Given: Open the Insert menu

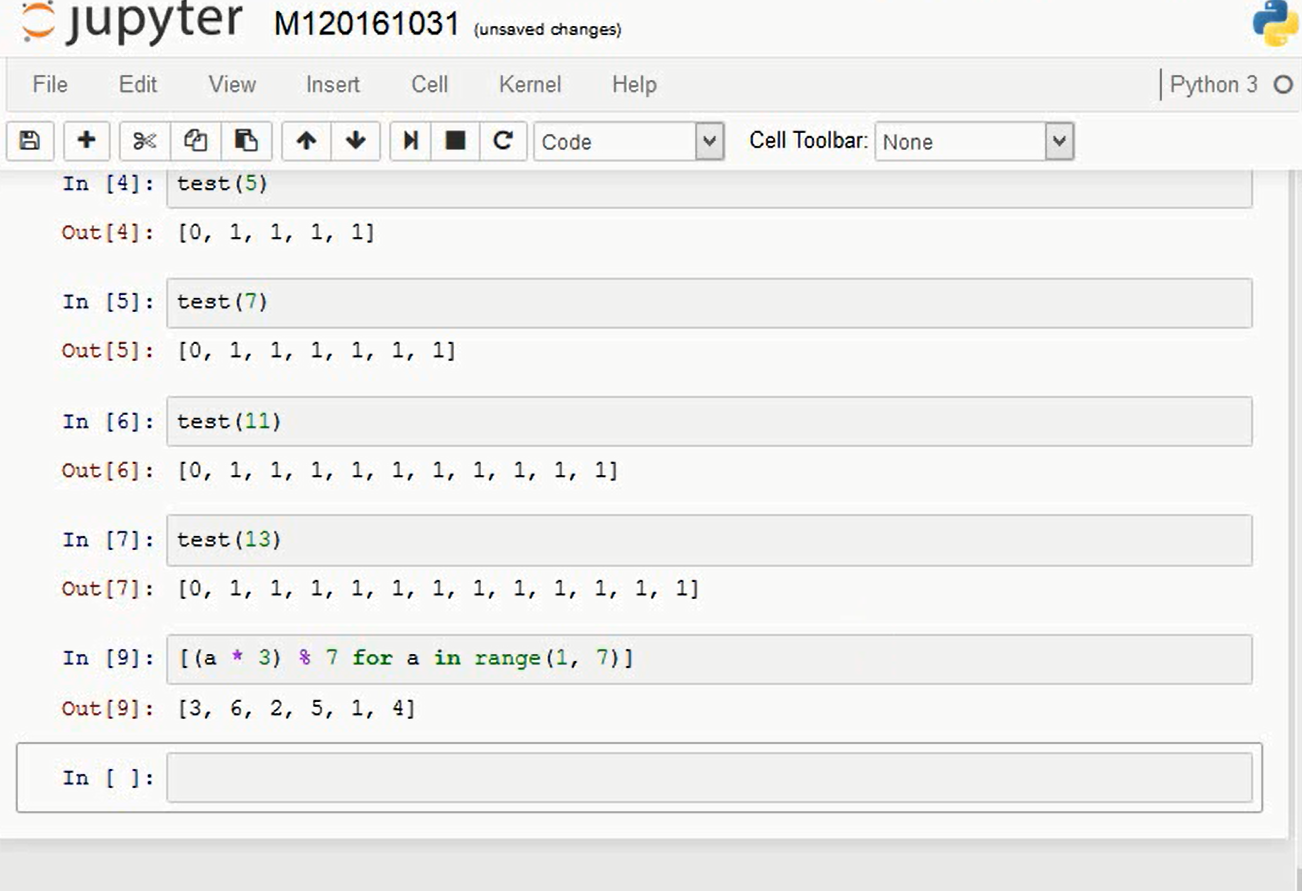Looking at the screenshot, I should [x=333, y=85].
